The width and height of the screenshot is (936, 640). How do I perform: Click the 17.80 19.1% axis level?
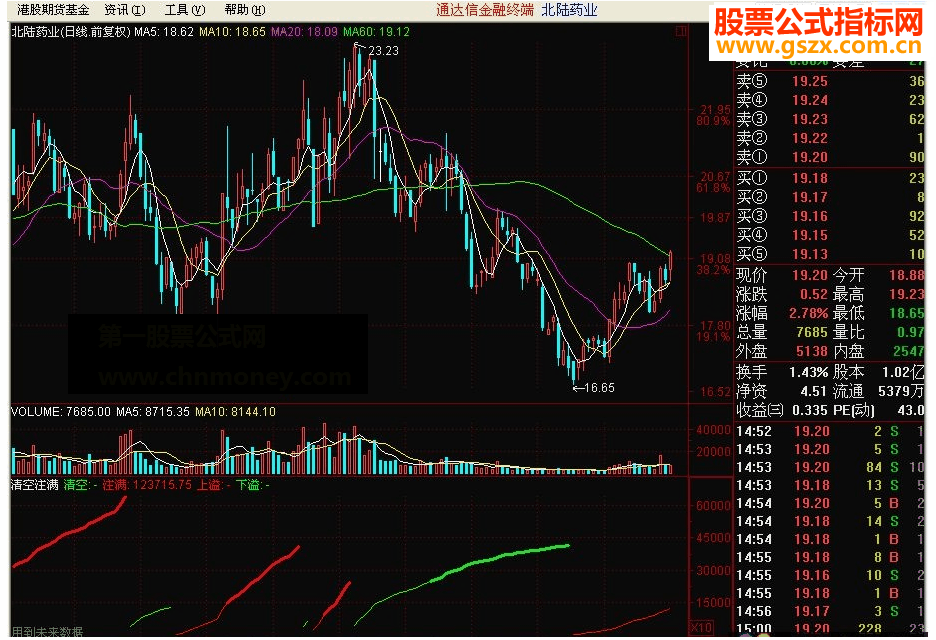point(715,331)
